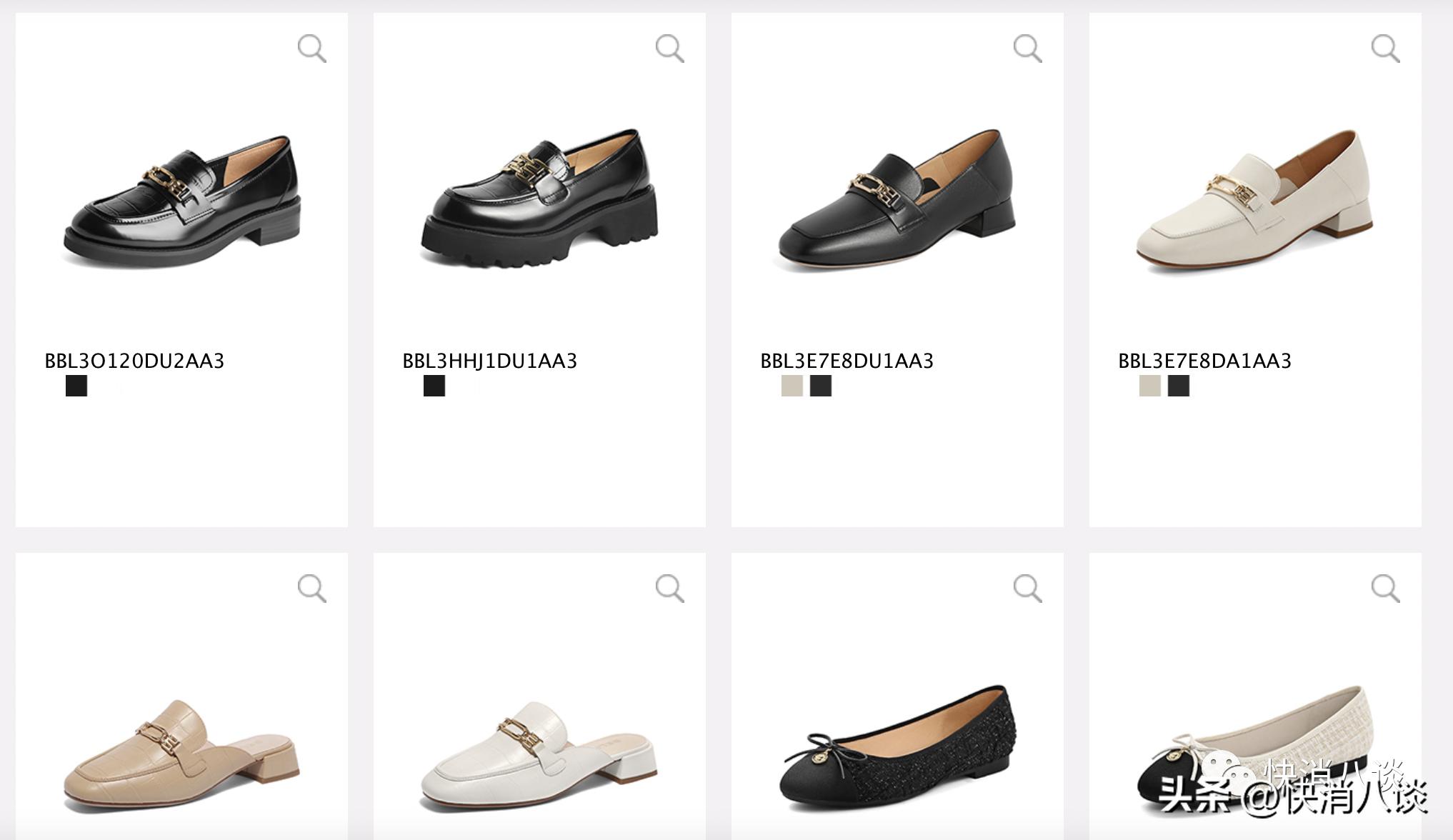
Task: Click the black chunky lug-sole loafer image
Action: (539, 199)
